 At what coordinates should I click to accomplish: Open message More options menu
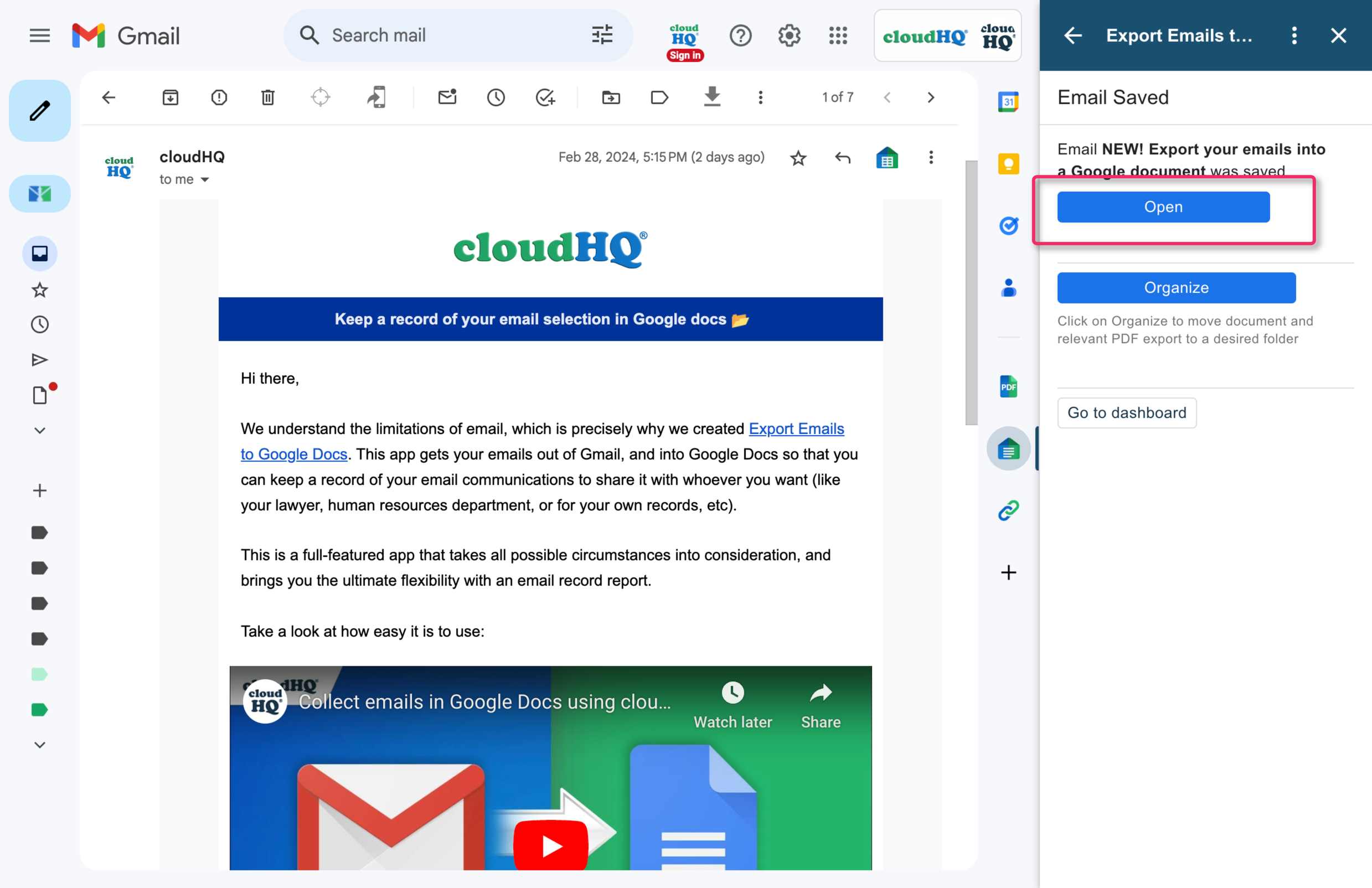coord(930,157)
